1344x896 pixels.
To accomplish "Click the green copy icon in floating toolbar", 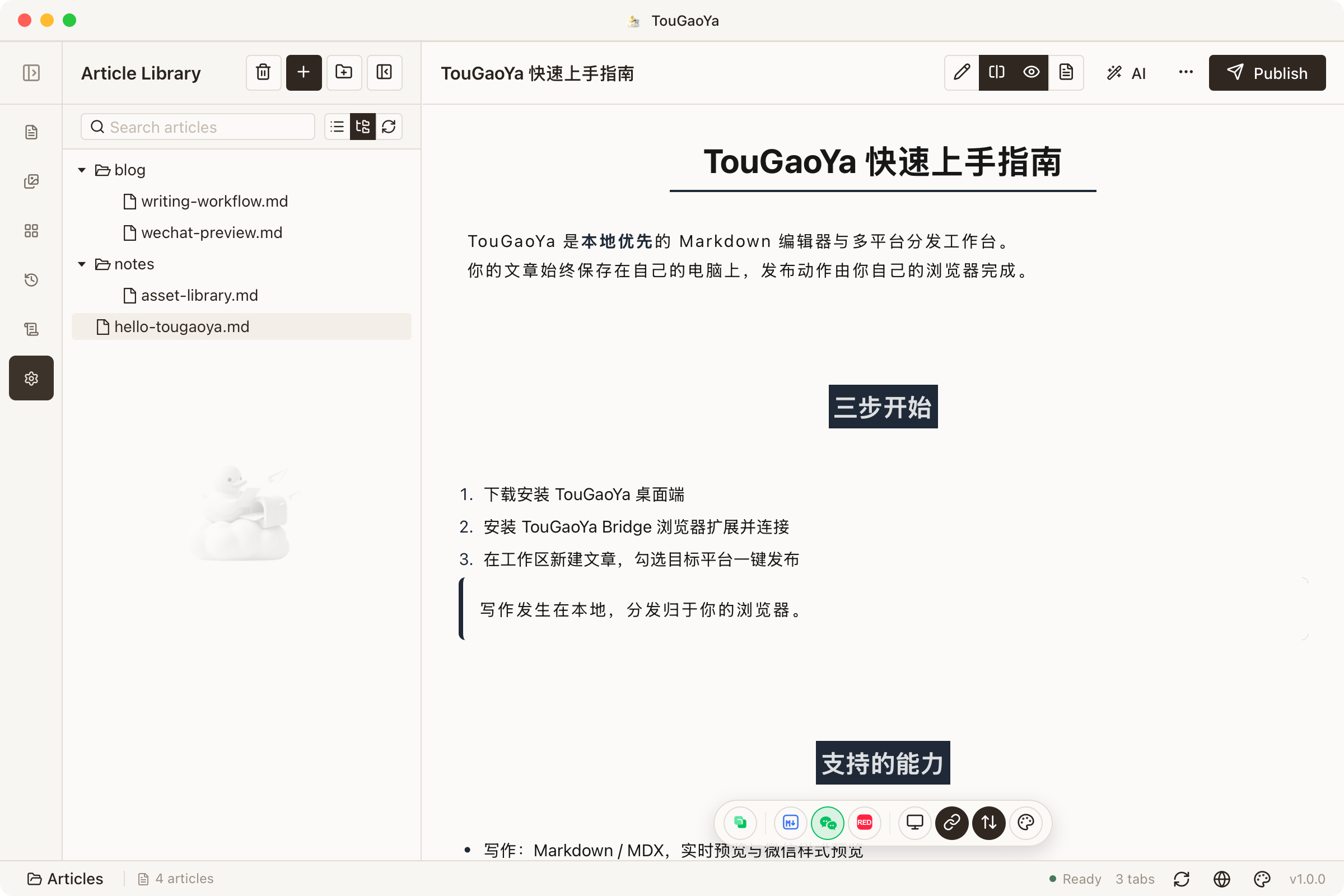I will tap(740, 823).
